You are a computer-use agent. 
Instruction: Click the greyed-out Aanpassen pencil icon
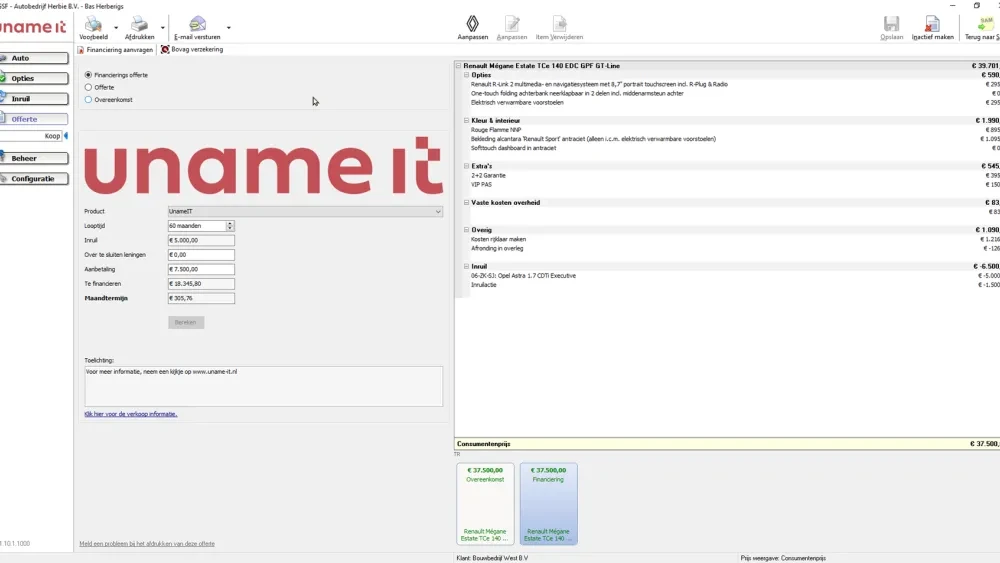point(512,24)
